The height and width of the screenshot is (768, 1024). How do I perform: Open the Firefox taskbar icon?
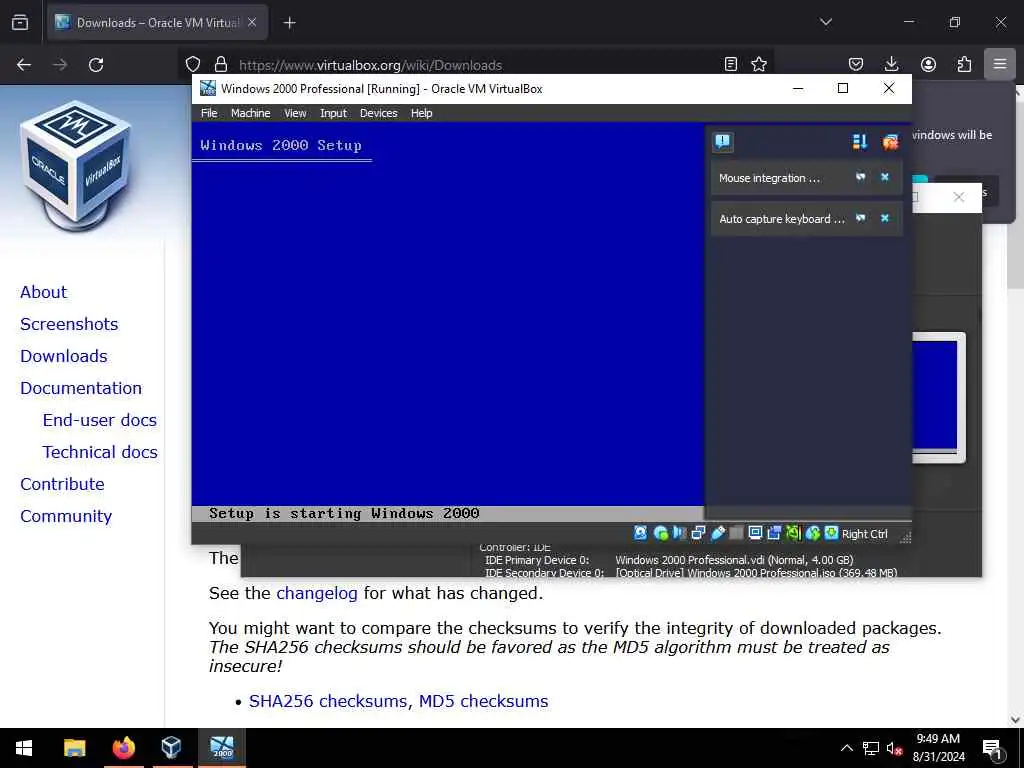coord(123,747)
